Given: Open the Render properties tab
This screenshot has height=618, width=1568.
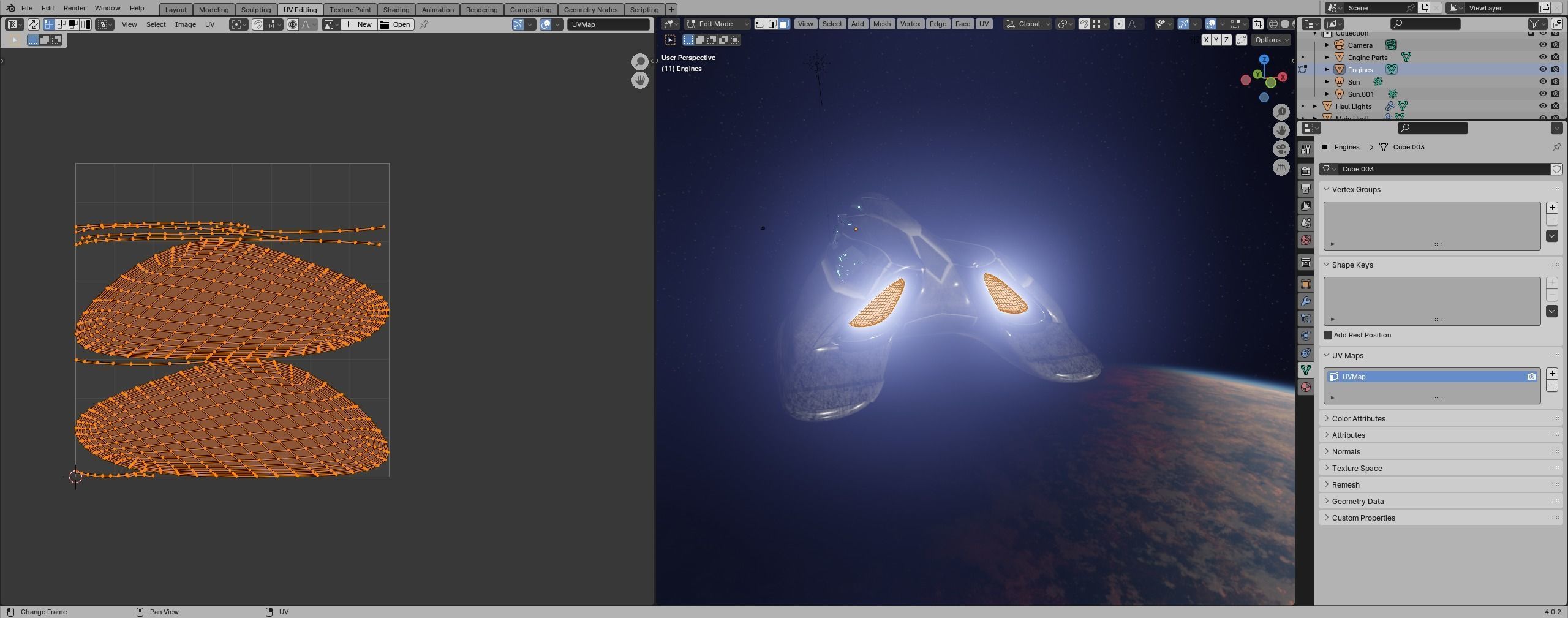Looking at the screenshot, I should [1306, 171].
